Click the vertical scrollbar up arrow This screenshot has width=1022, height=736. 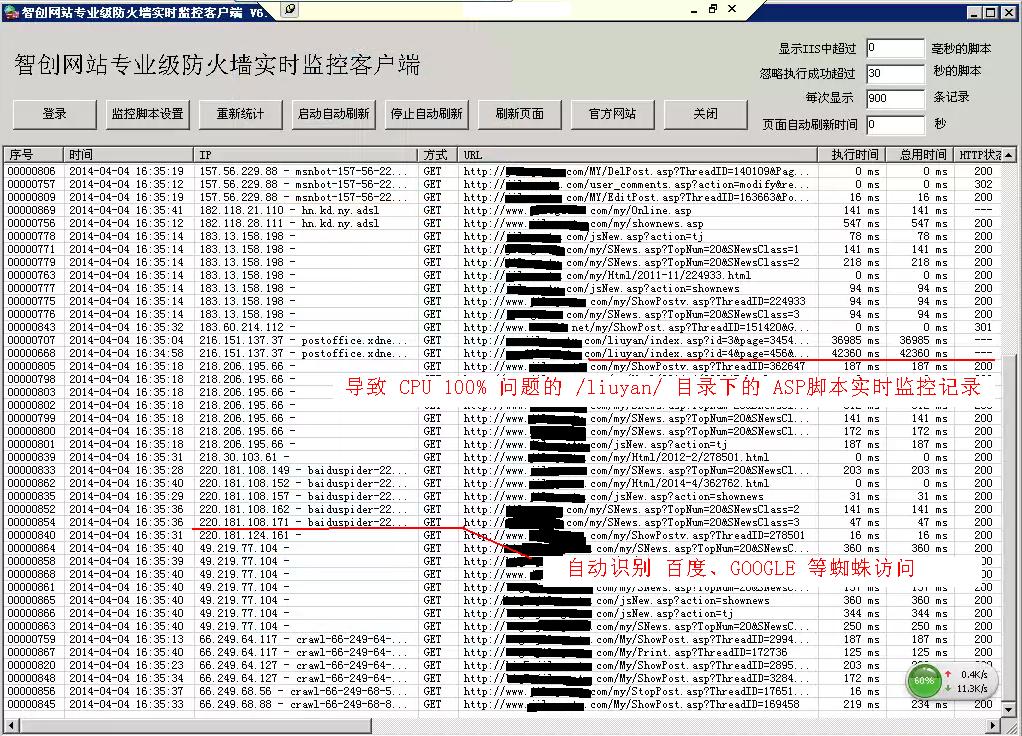pyautogui.click(x=1009, y=155)
